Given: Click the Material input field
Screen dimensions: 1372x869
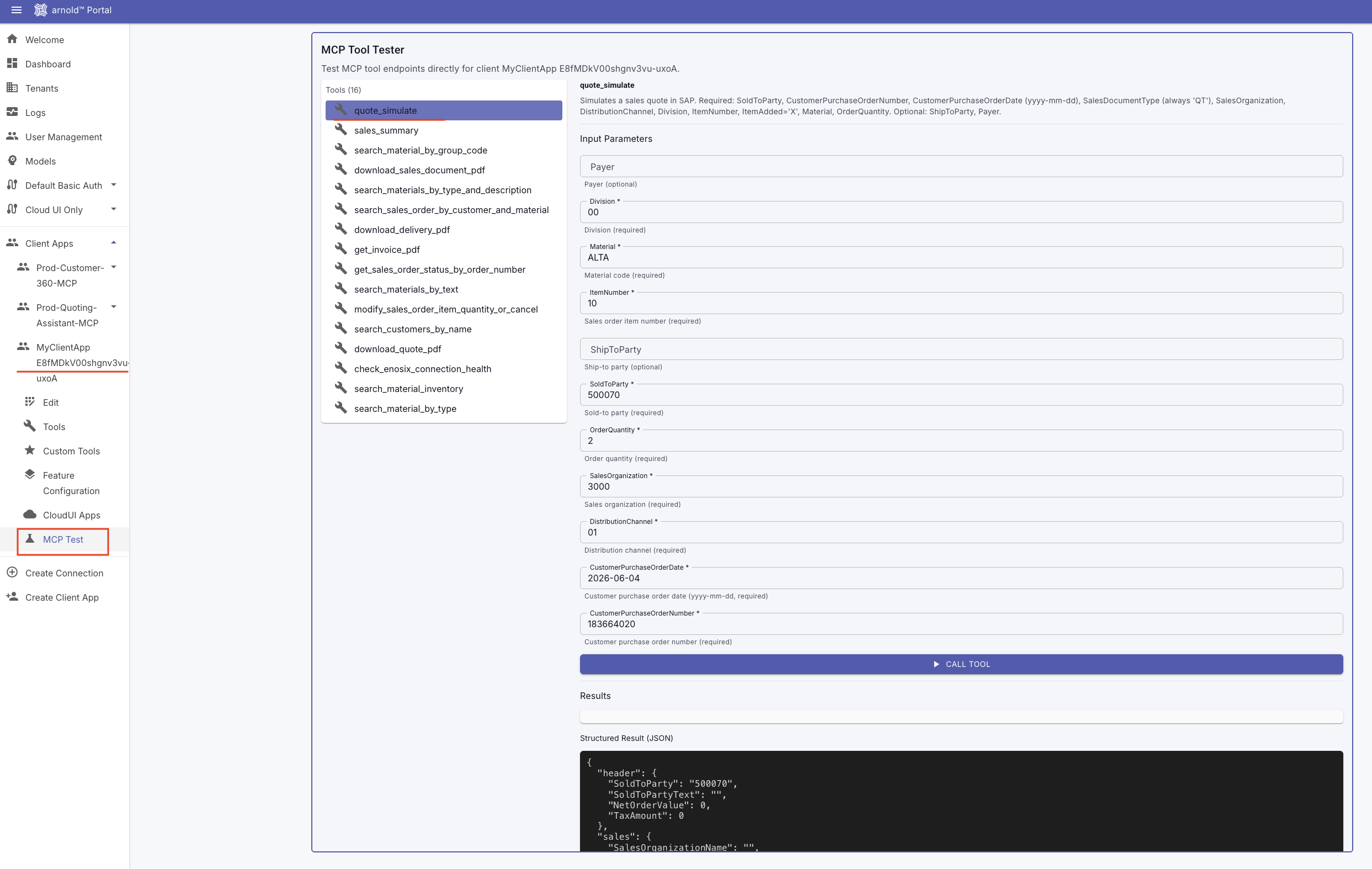Looking at the screenshot, I should click(x=961, y=258).
